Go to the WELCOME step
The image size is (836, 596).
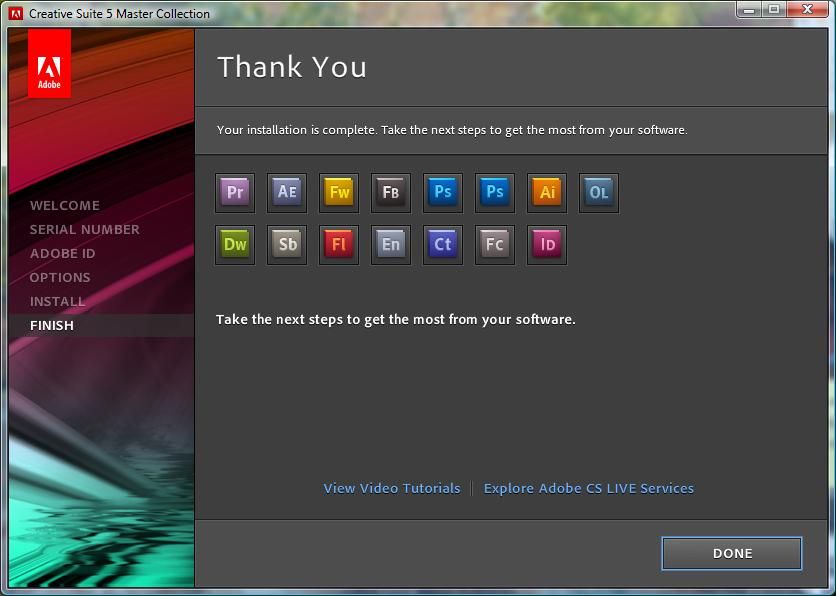click(65, 205)
